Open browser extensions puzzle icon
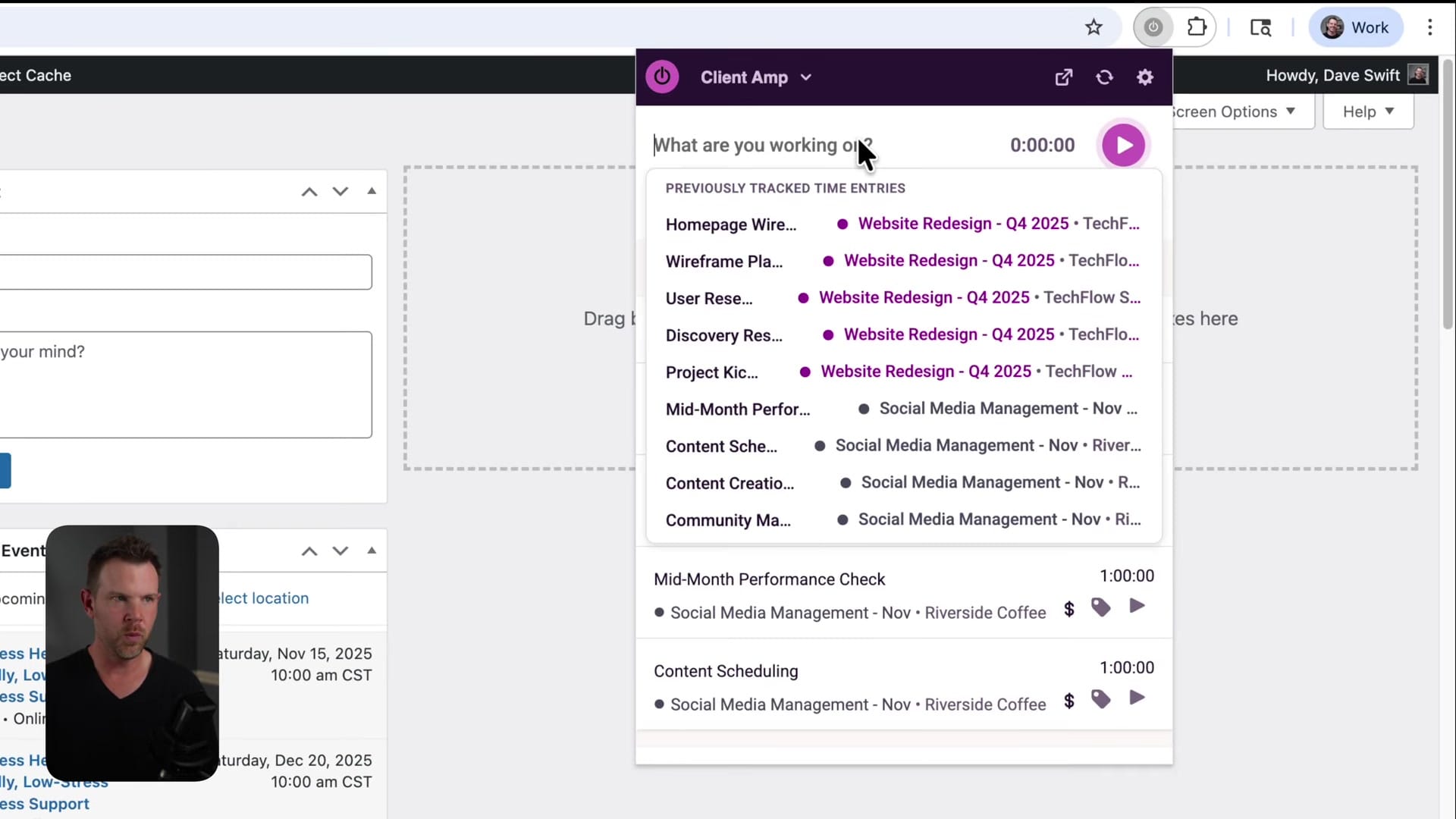 1197,27
